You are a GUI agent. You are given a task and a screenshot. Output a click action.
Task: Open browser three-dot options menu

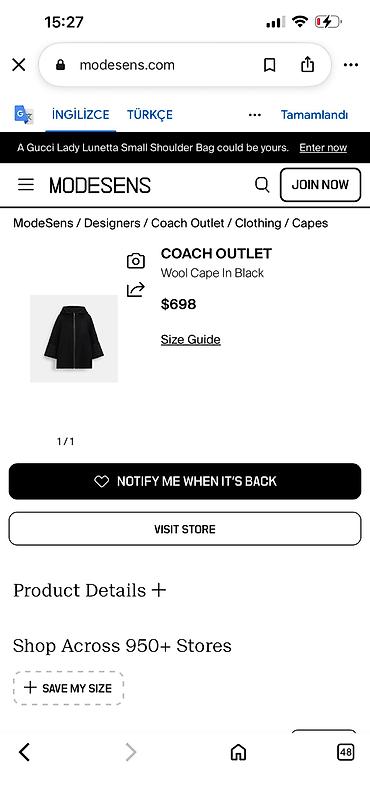pos(351,65)
